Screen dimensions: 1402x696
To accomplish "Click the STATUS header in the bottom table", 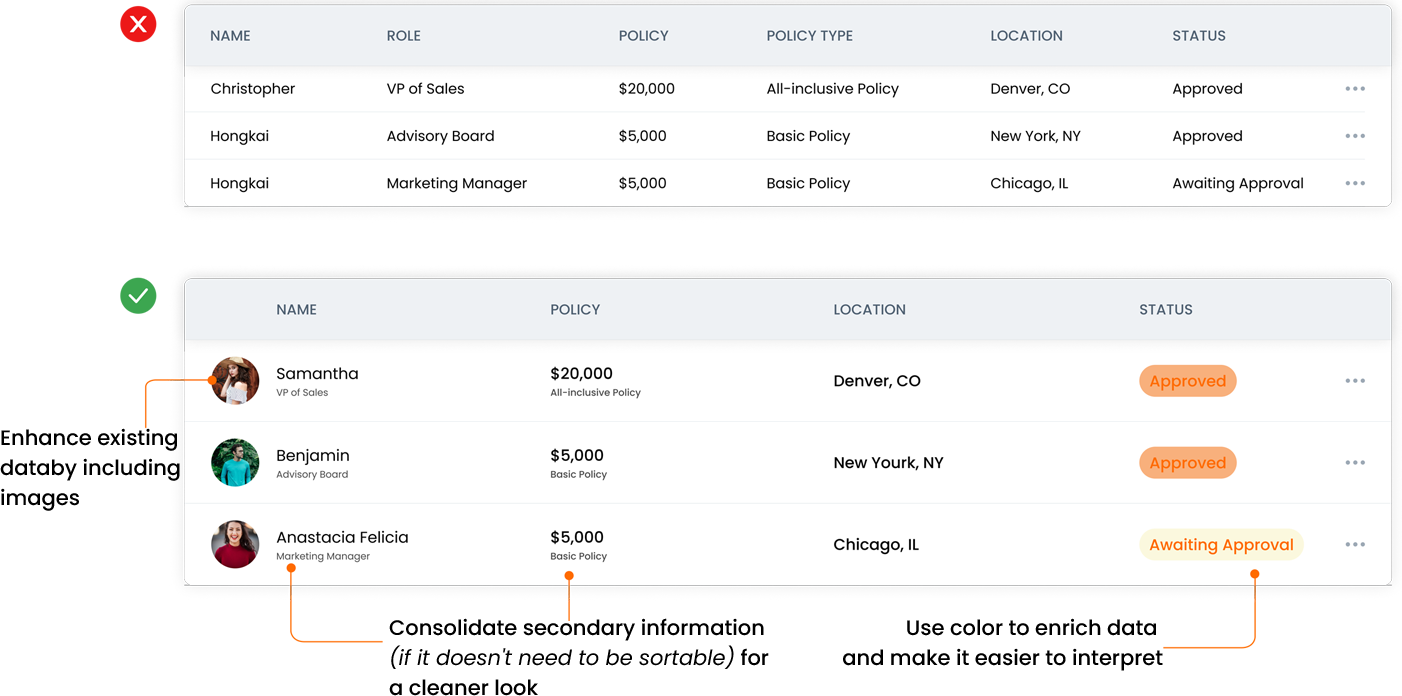I will coord(1165,310).
